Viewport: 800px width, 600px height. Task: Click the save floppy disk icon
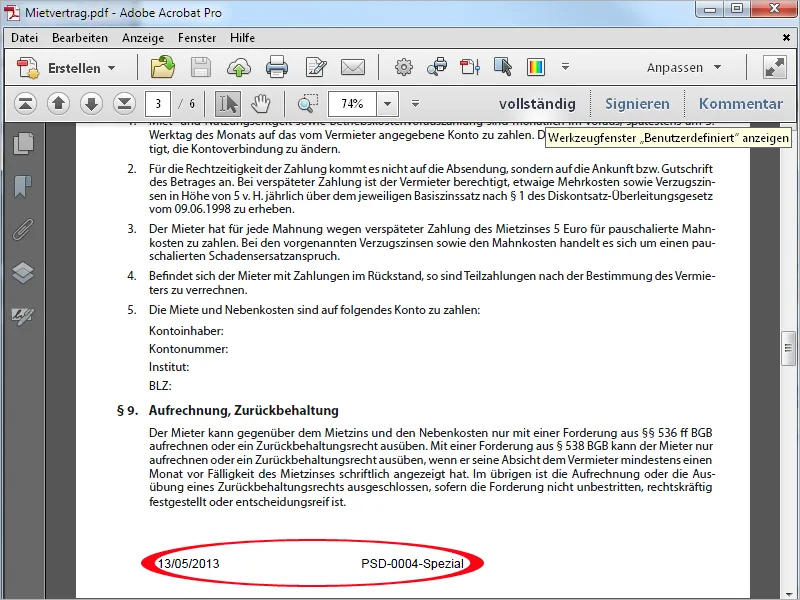click(x=201, y=67)
